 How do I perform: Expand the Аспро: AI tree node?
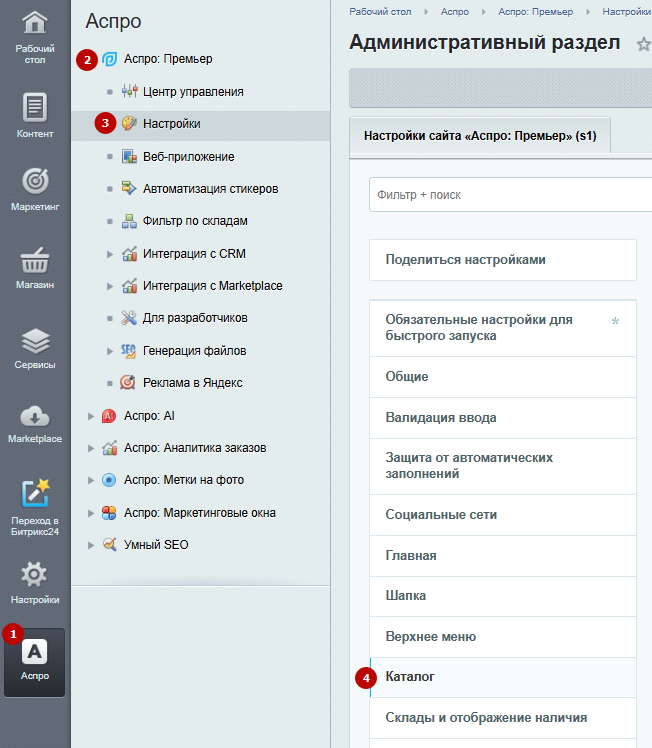point(91,416)
